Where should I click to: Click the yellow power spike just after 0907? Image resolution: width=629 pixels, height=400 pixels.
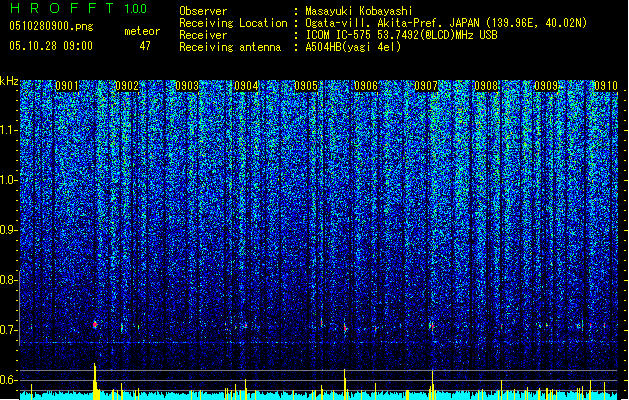432,385
